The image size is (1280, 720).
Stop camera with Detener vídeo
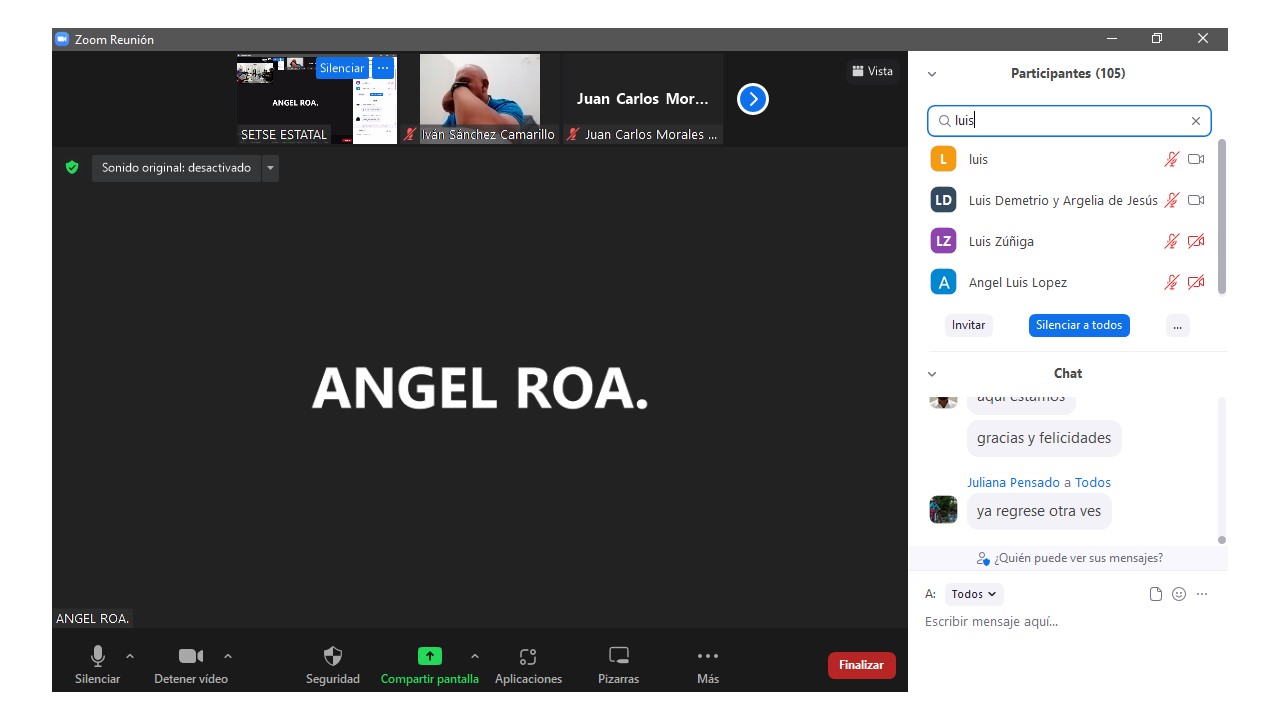point(191,665)
